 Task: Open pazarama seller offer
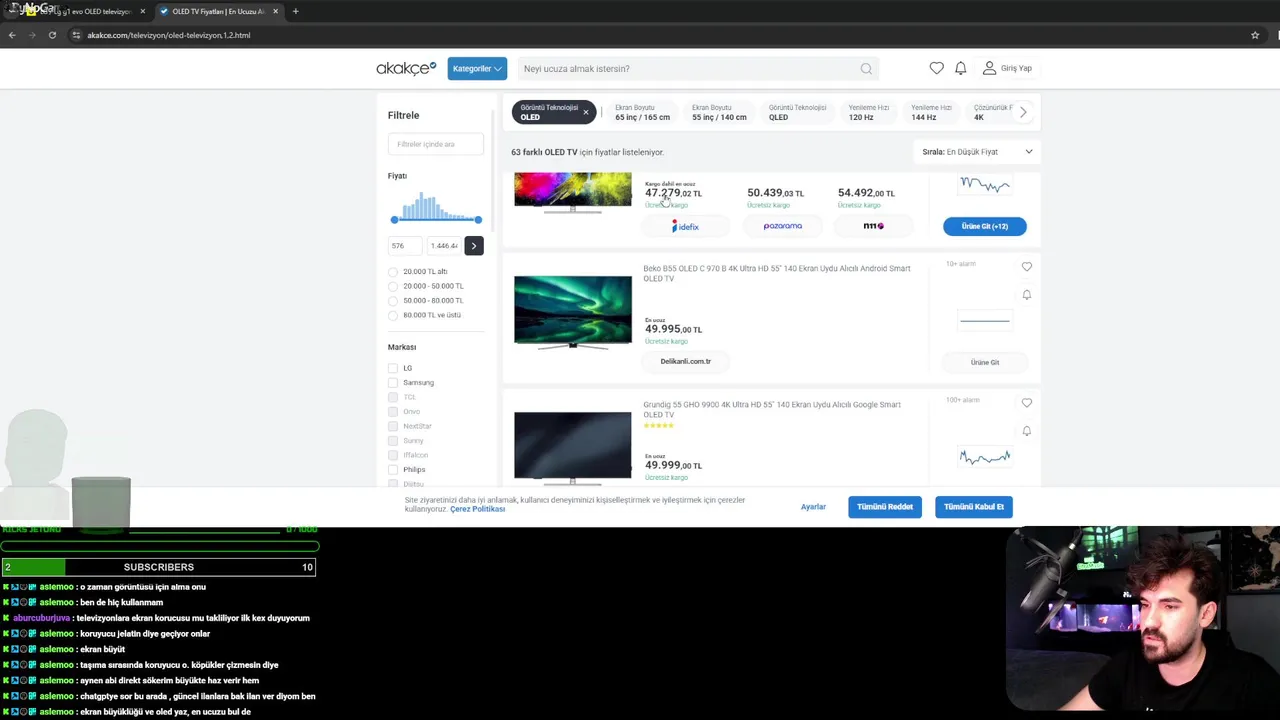click(x=783, y=226)
